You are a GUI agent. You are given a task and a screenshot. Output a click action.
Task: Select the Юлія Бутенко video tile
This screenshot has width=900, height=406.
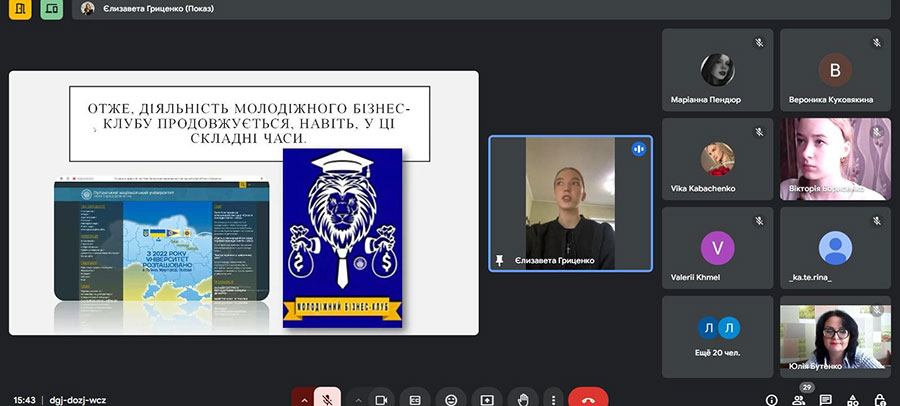(x=835, y=337)
